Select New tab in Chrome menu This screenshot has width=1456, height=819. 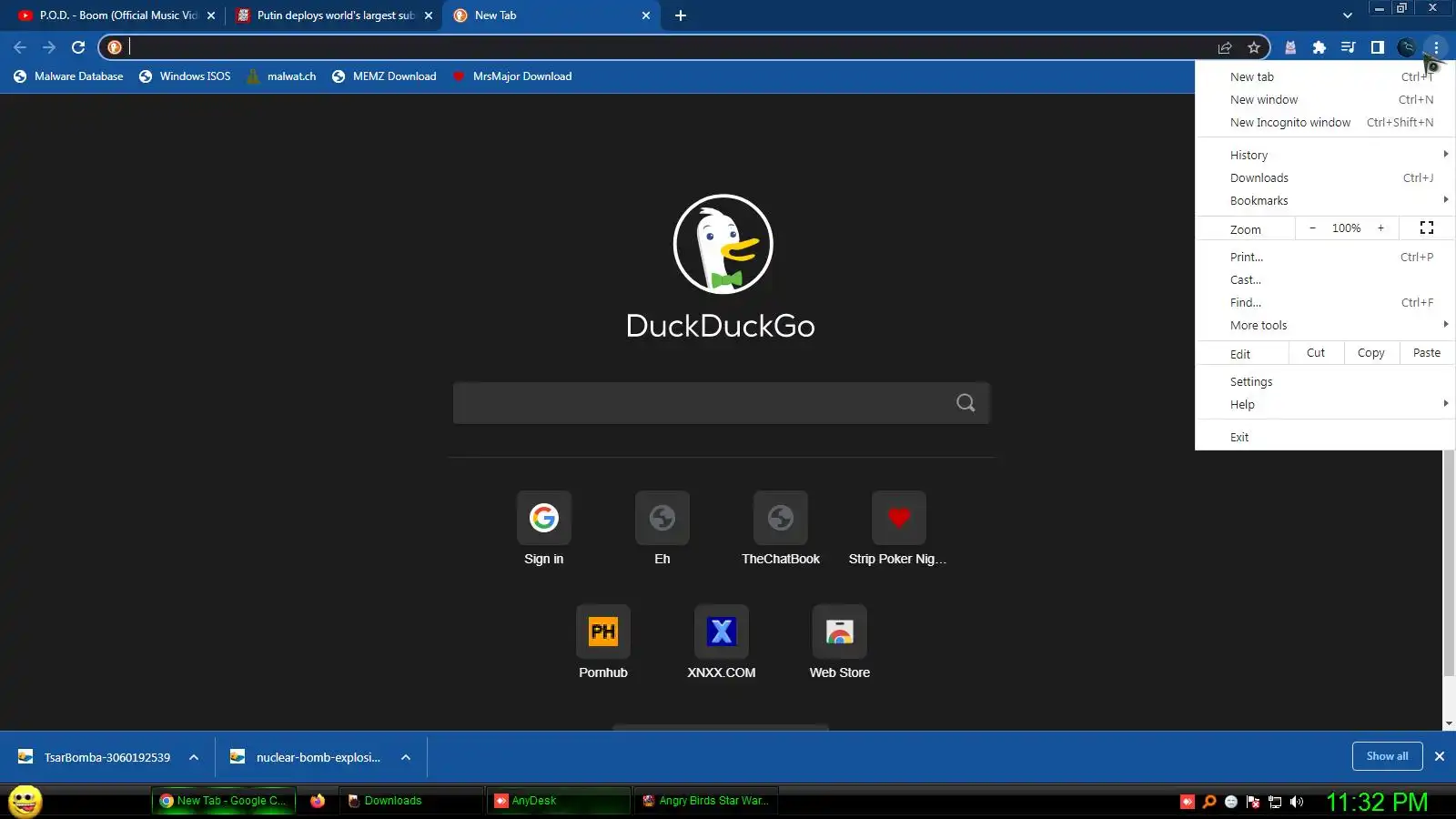coord(1325,77)
